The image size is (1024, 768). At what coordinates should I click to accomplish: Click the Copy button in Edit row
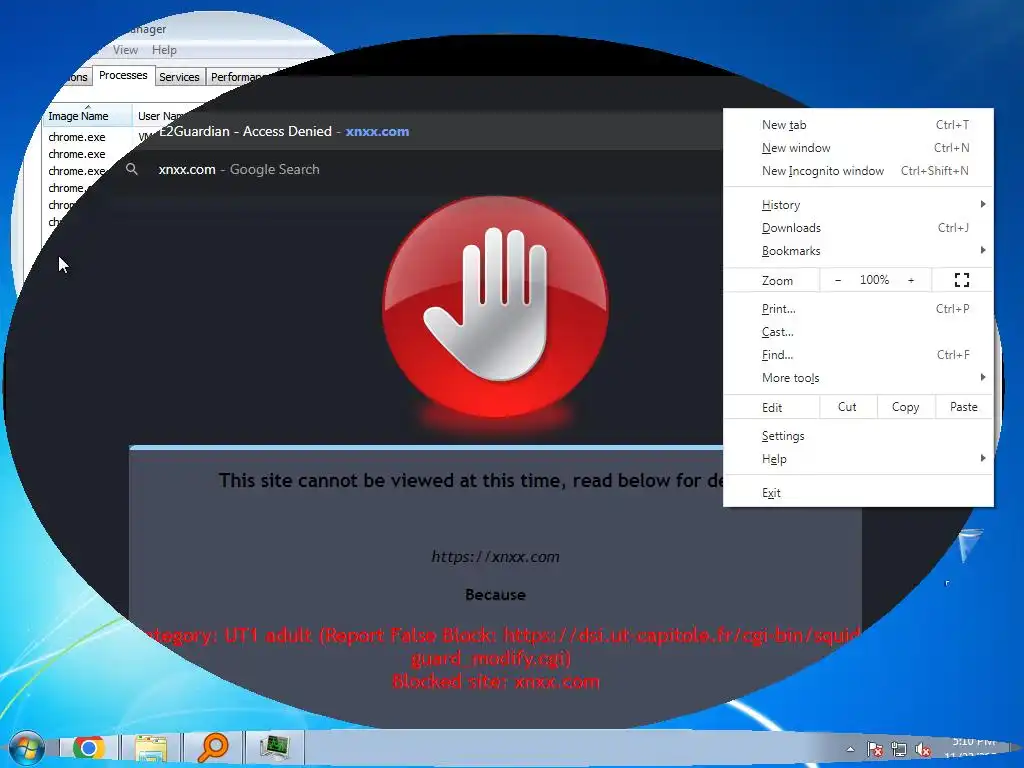pos(905,407)
